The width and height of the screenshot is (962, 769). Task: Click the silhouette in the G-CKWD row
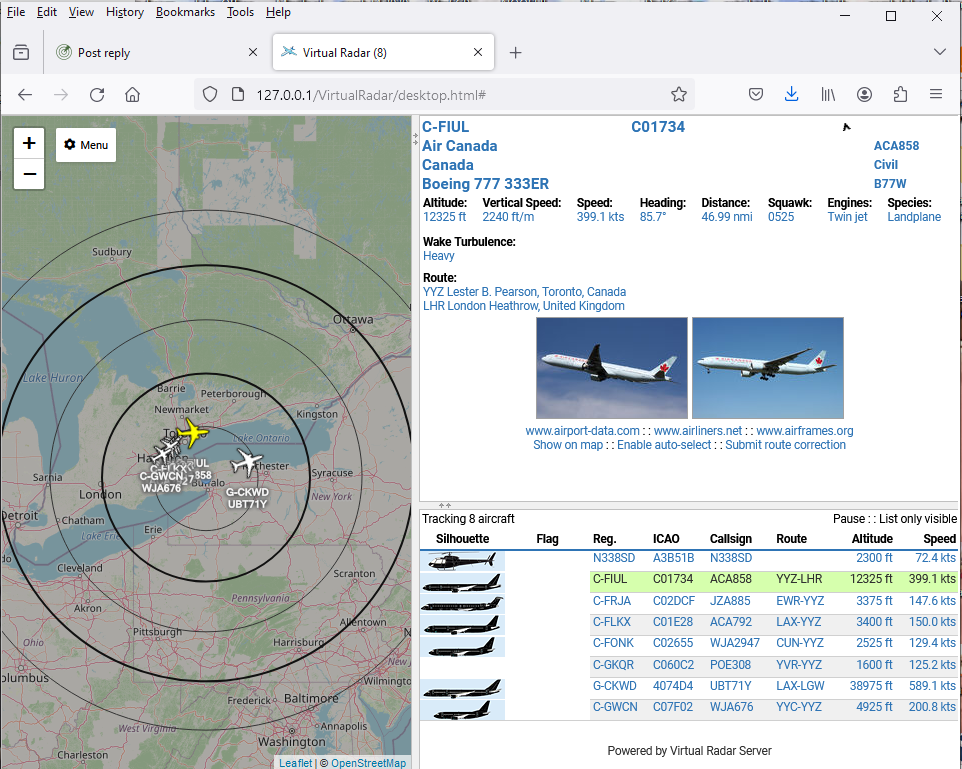click(462, 689)
